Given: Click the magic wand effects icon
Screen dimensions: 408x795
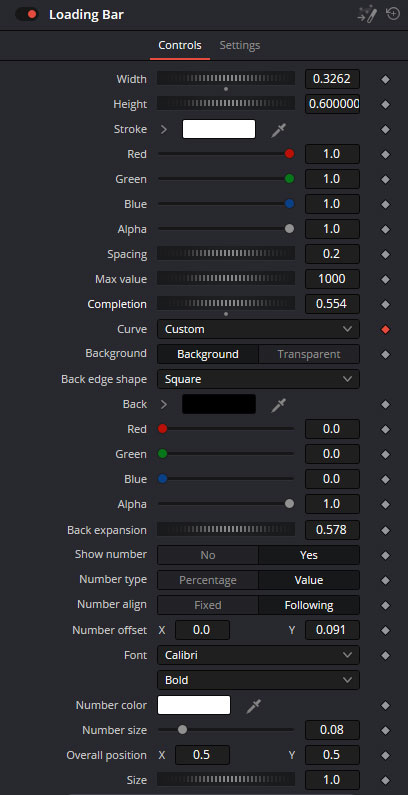Looking at the screenshot, I should tap(366, 15).
